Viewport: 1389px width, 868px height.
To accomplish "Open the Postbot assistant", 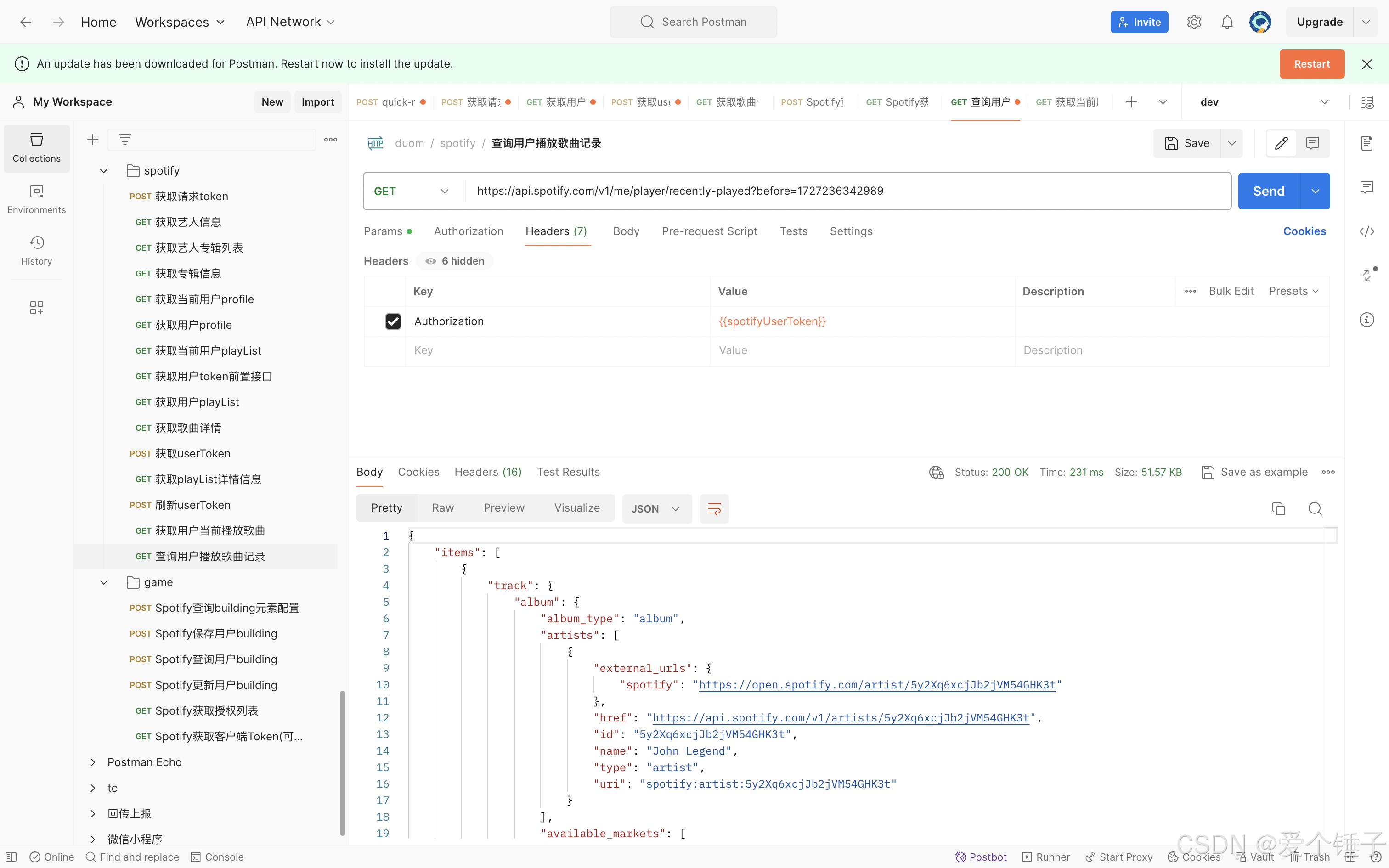I will (x=981, y=857).
